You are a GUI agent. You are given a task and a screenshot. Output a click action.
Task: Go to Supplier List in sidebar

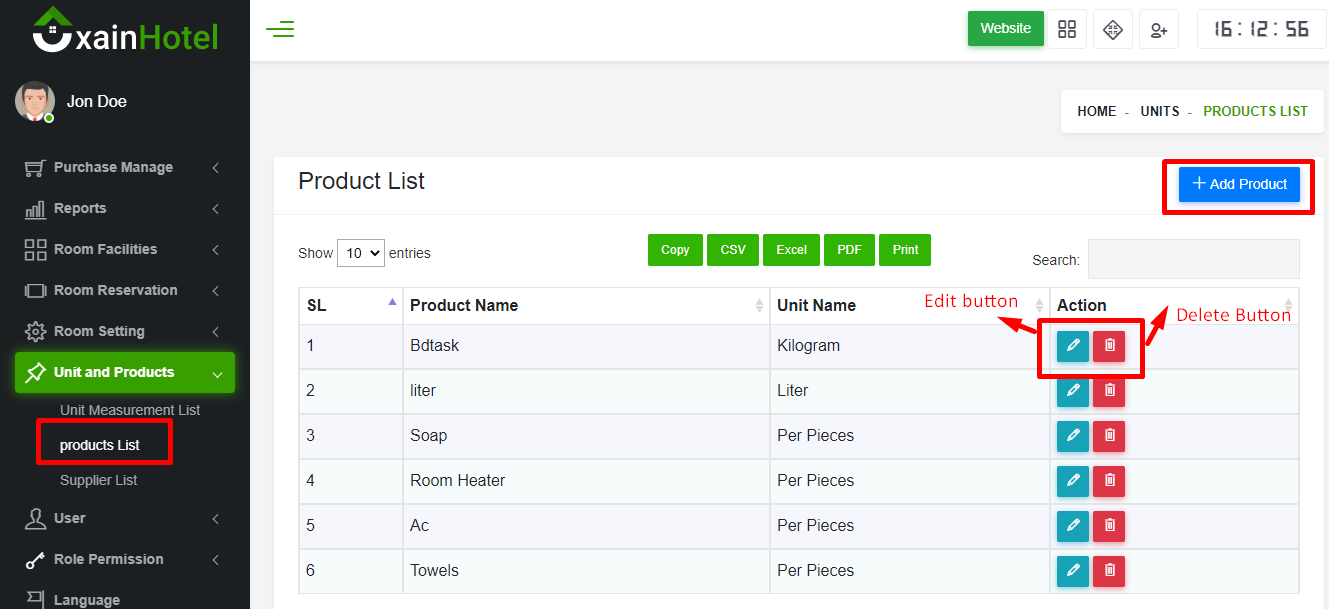coord(99,480)
